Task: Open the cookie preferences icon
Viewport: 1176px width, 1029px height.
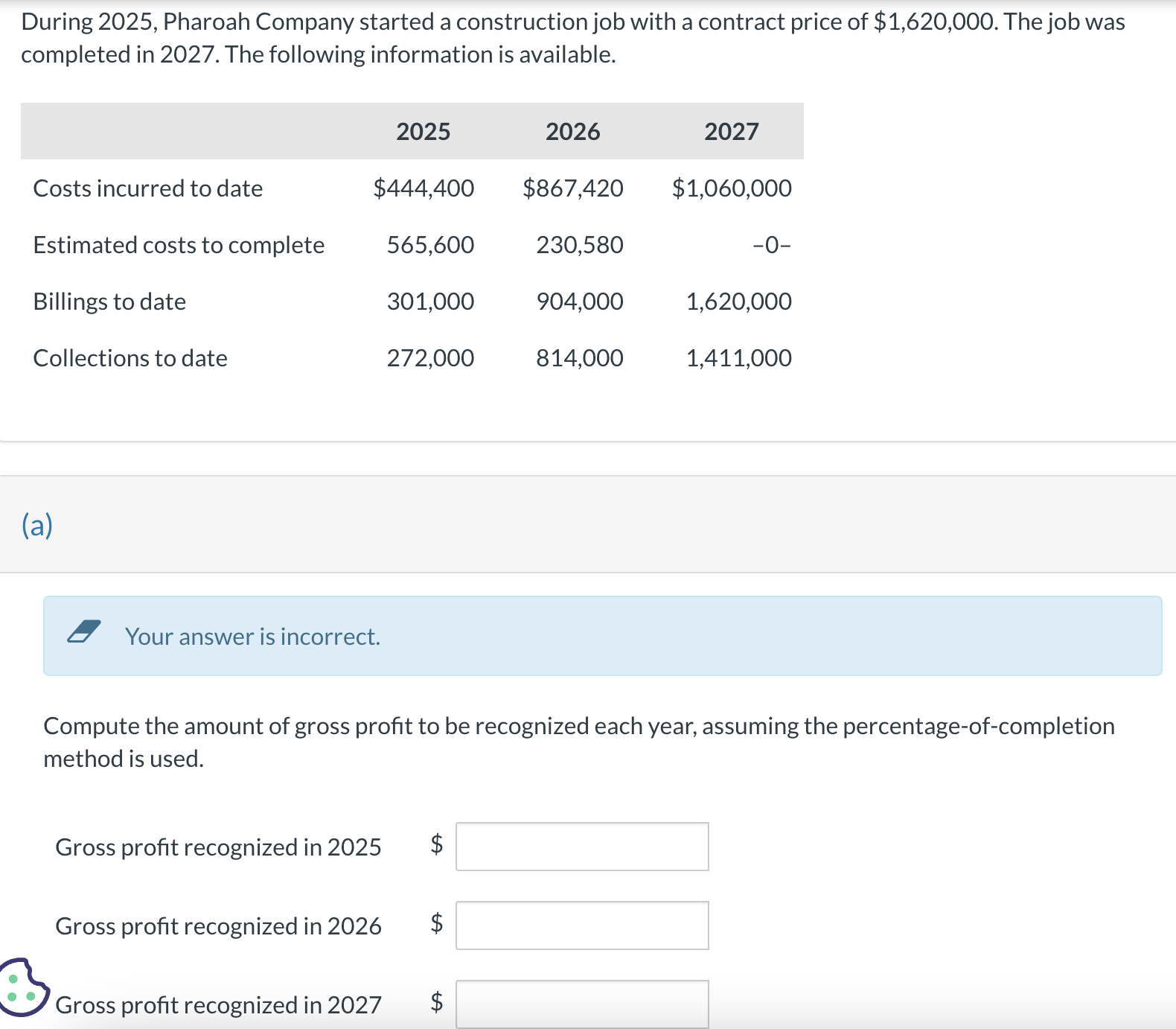Action: pos(22,987)
